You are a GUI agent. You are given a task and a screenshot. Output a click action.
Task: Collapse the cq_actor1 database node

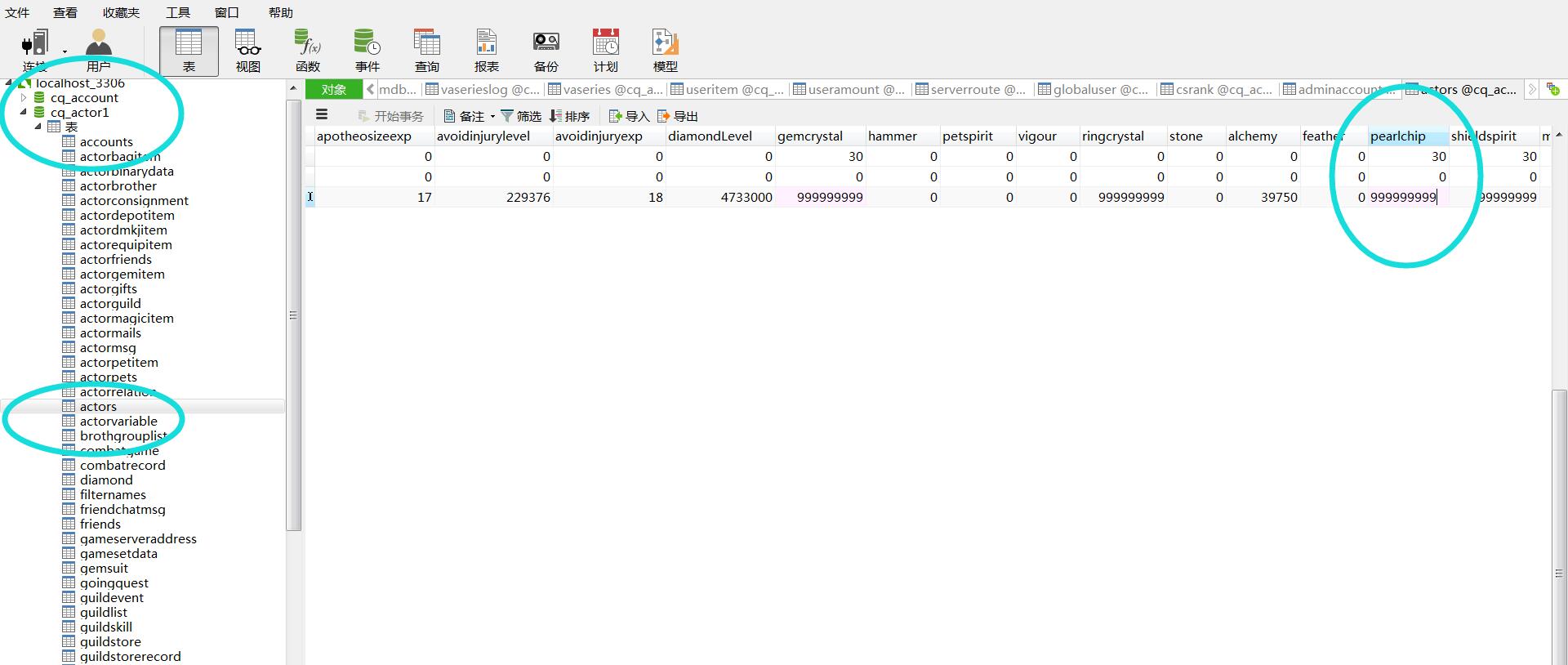coord(24,113)
